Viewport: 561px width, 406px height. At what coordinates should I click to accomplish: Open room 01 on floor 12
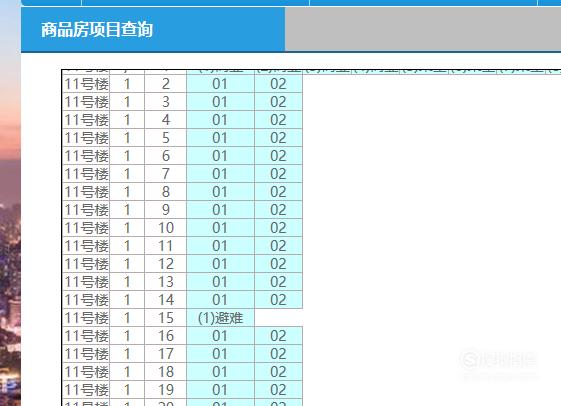220,264
